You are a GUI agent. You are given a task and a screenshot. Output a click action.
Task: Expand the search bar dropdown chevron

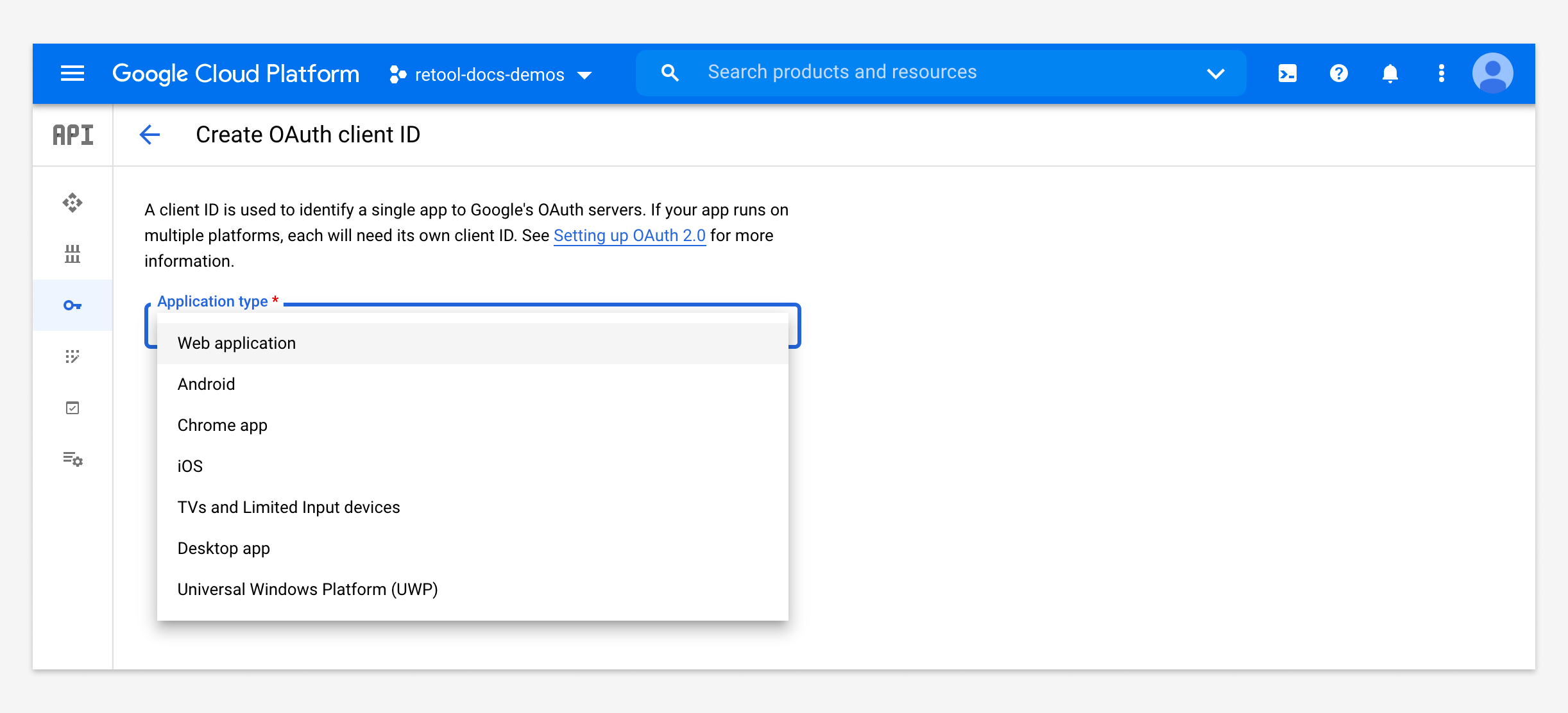1215,74
